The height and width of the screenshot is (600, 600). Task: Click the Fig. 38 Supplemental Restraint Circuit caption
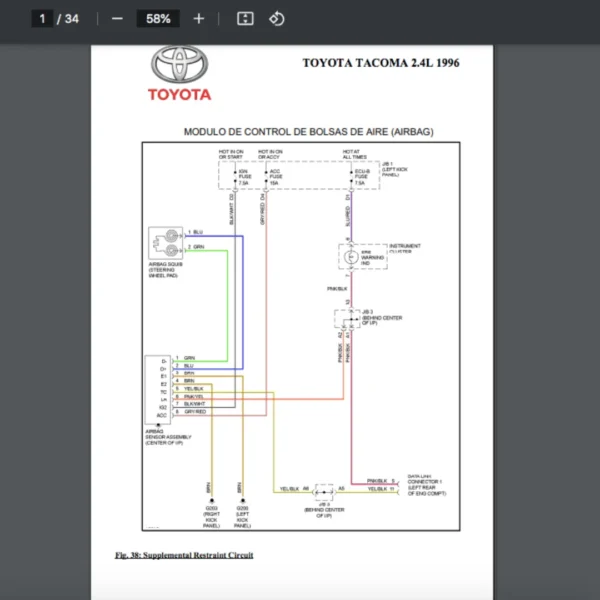pyautogui.click(x=184, y=555)
